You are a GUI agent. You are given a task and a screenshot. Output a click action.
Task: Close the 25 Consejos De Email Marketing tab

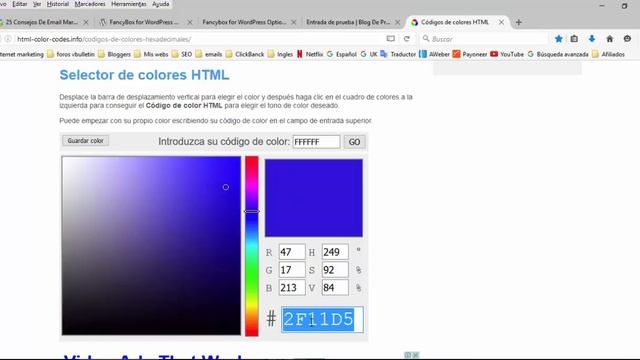tap(86, 22)
